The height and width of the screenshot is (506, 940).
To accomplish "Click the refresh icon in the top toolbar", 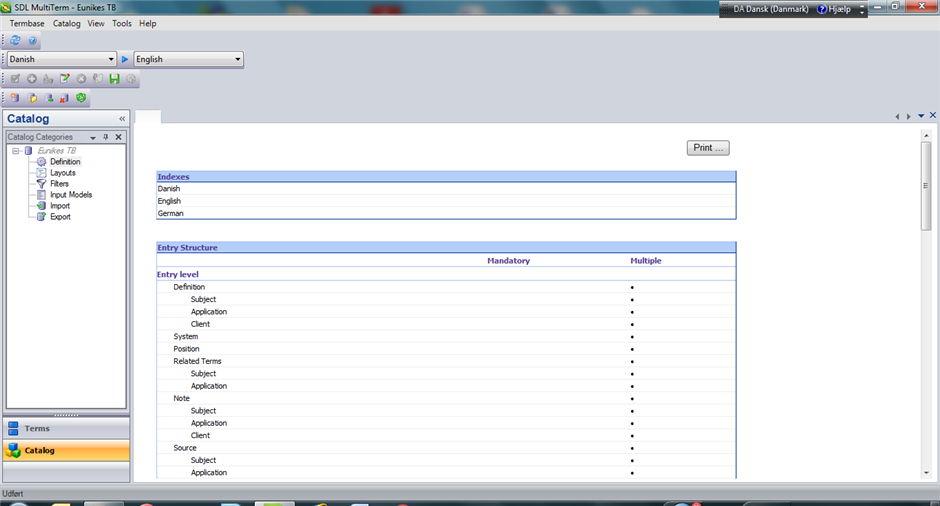I will (x=15, y=41).
